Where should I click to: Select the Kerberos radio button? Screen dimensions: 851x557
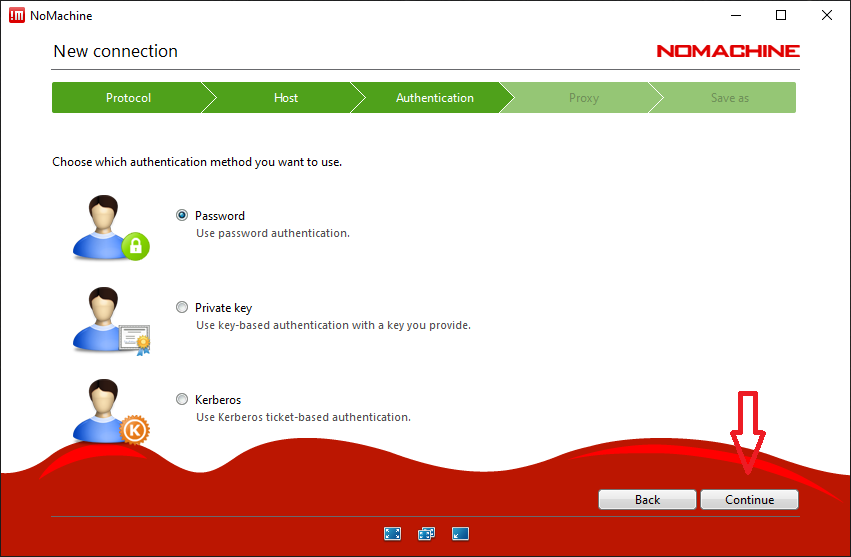(x=182, y=399)
